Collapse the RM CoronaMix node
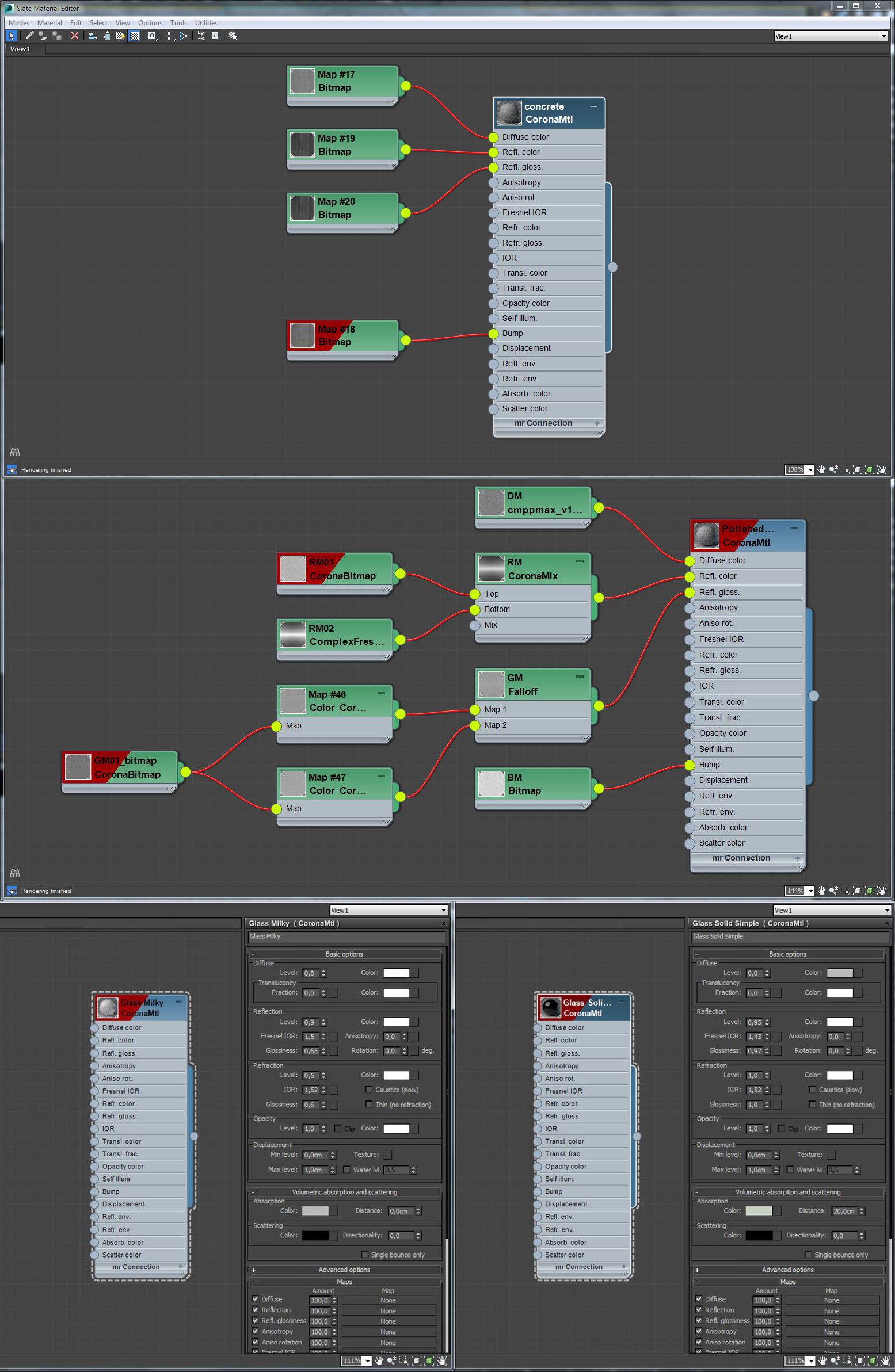Image resolution: width=895 pixels, height=1372 pixels. [580, 561]
